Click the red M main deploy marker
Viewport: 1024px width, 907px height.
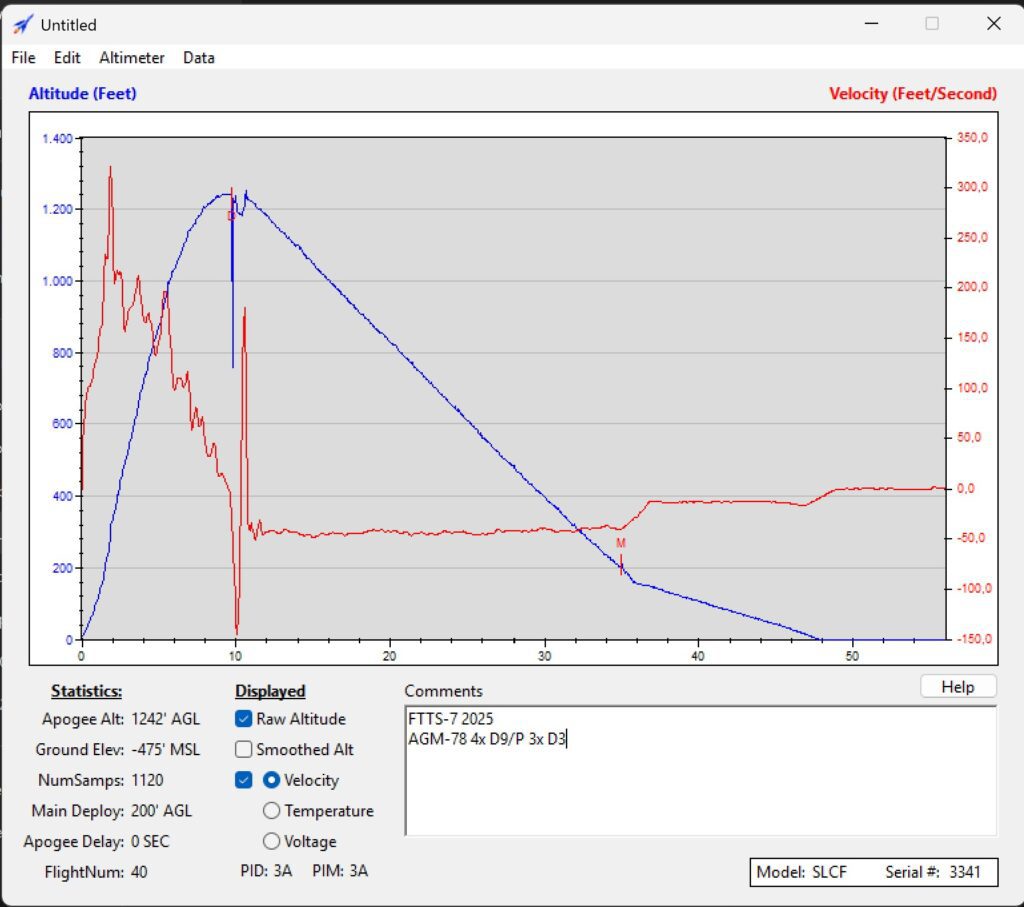point(620,544)
